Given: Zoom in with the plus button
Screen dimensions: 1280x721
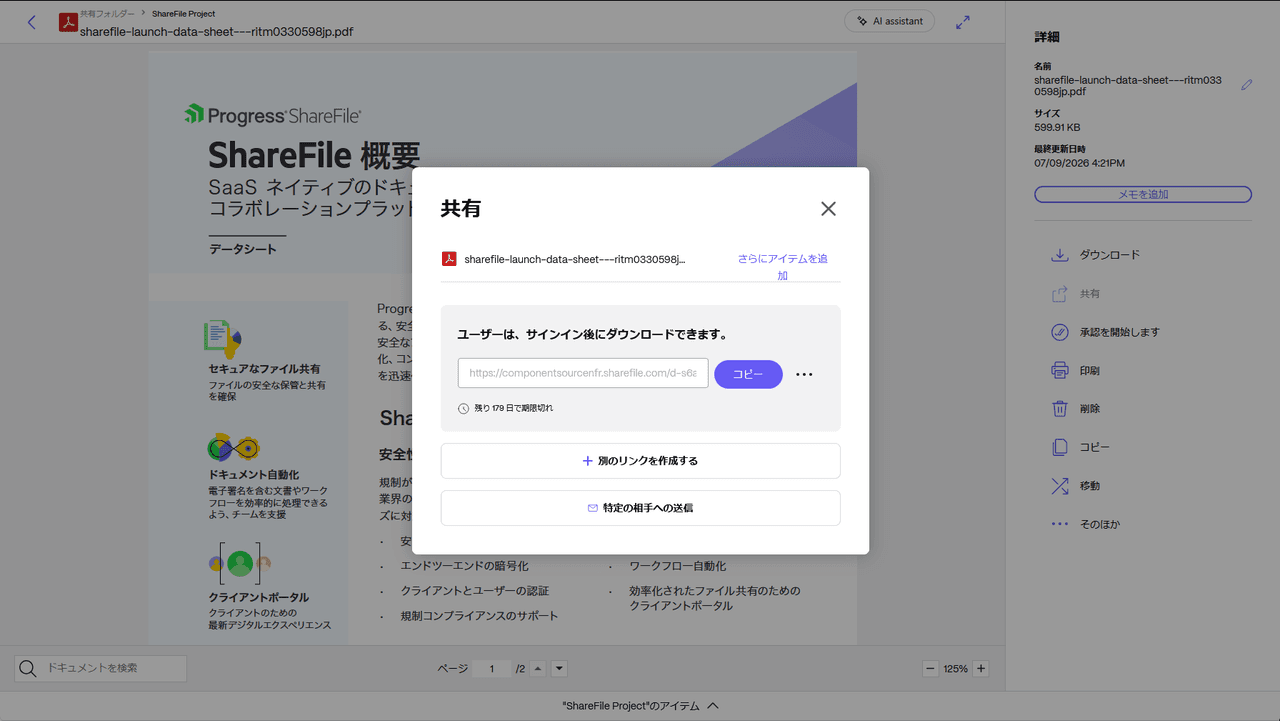Looking at the screenshot, I should 981,668.
